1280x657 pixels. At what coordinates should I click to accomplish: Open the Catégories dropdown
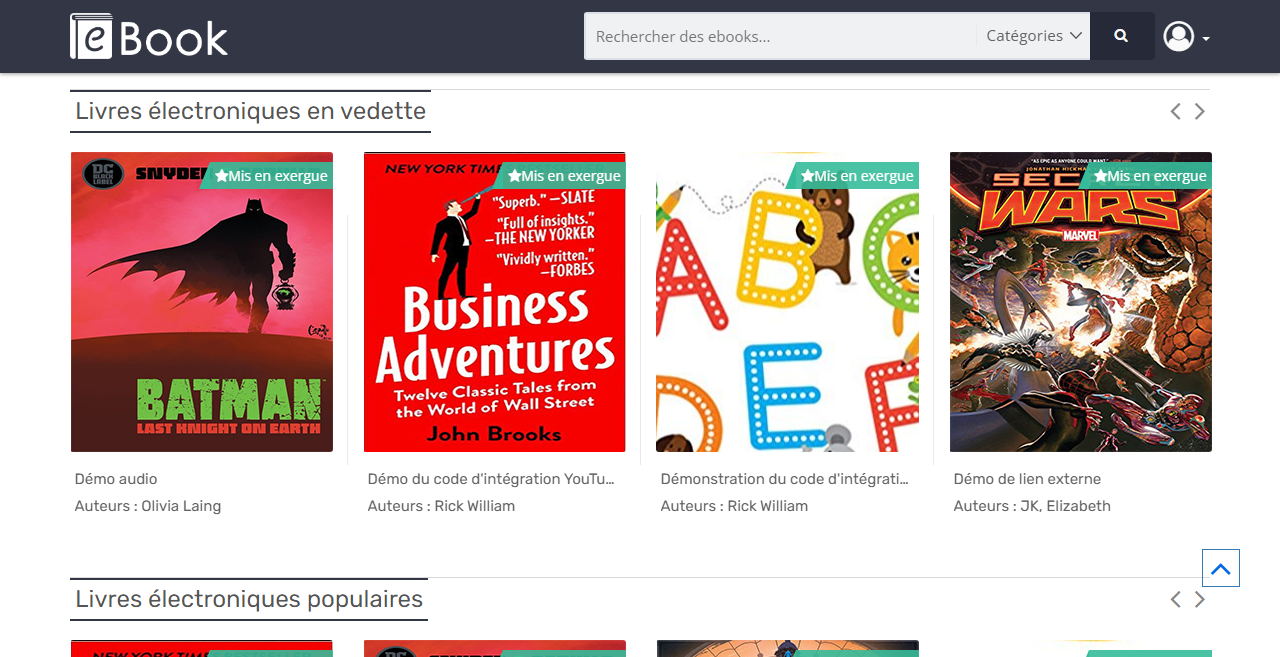[1034, 36]
